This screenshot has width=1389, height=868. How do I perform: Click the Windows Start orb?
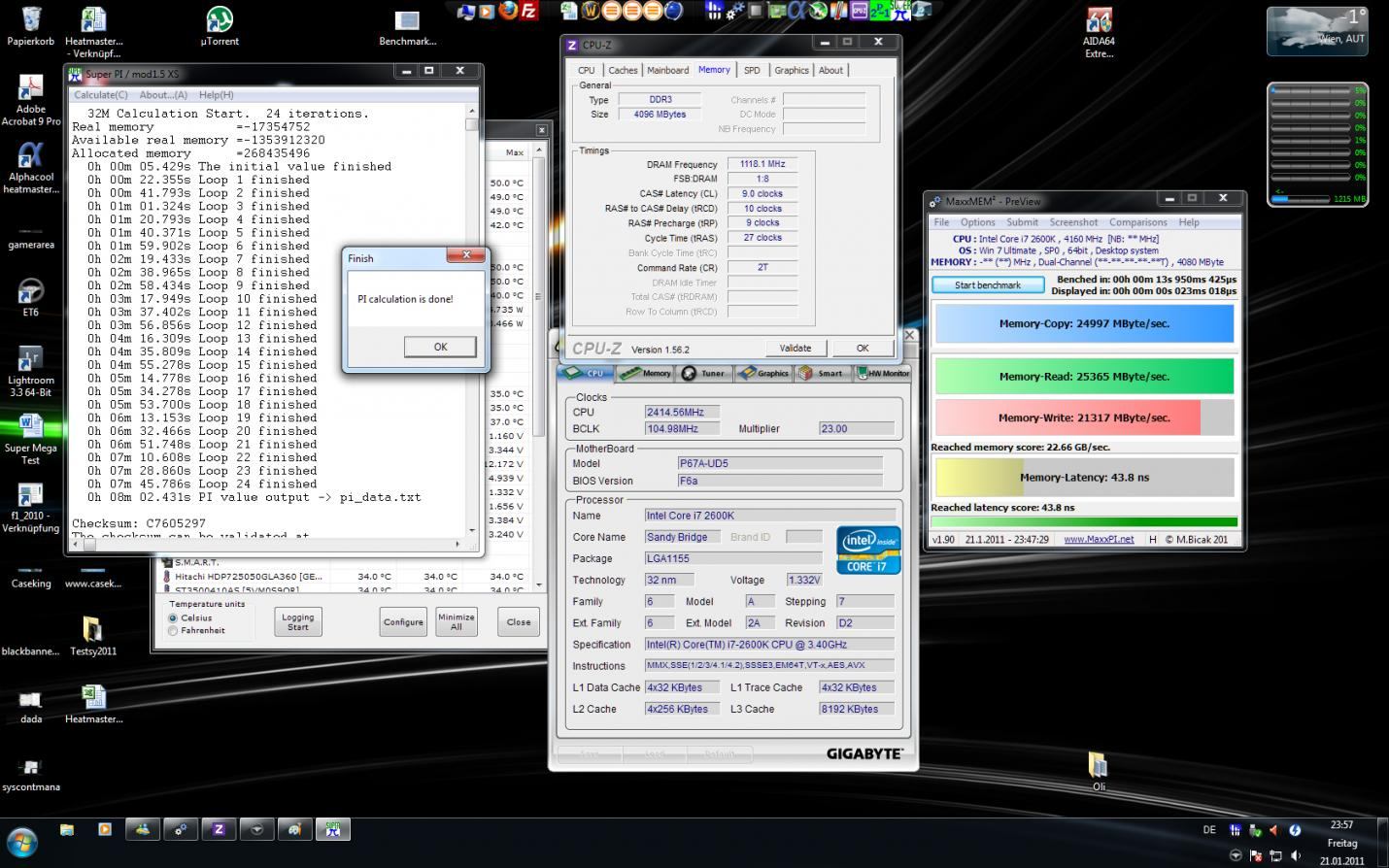22,842
